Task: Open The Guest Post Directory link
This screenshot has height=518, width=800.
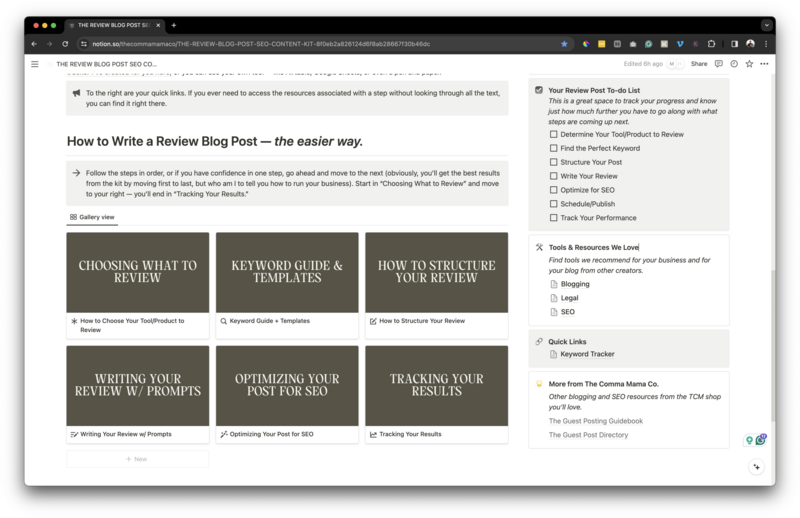Action: (588, 435)
